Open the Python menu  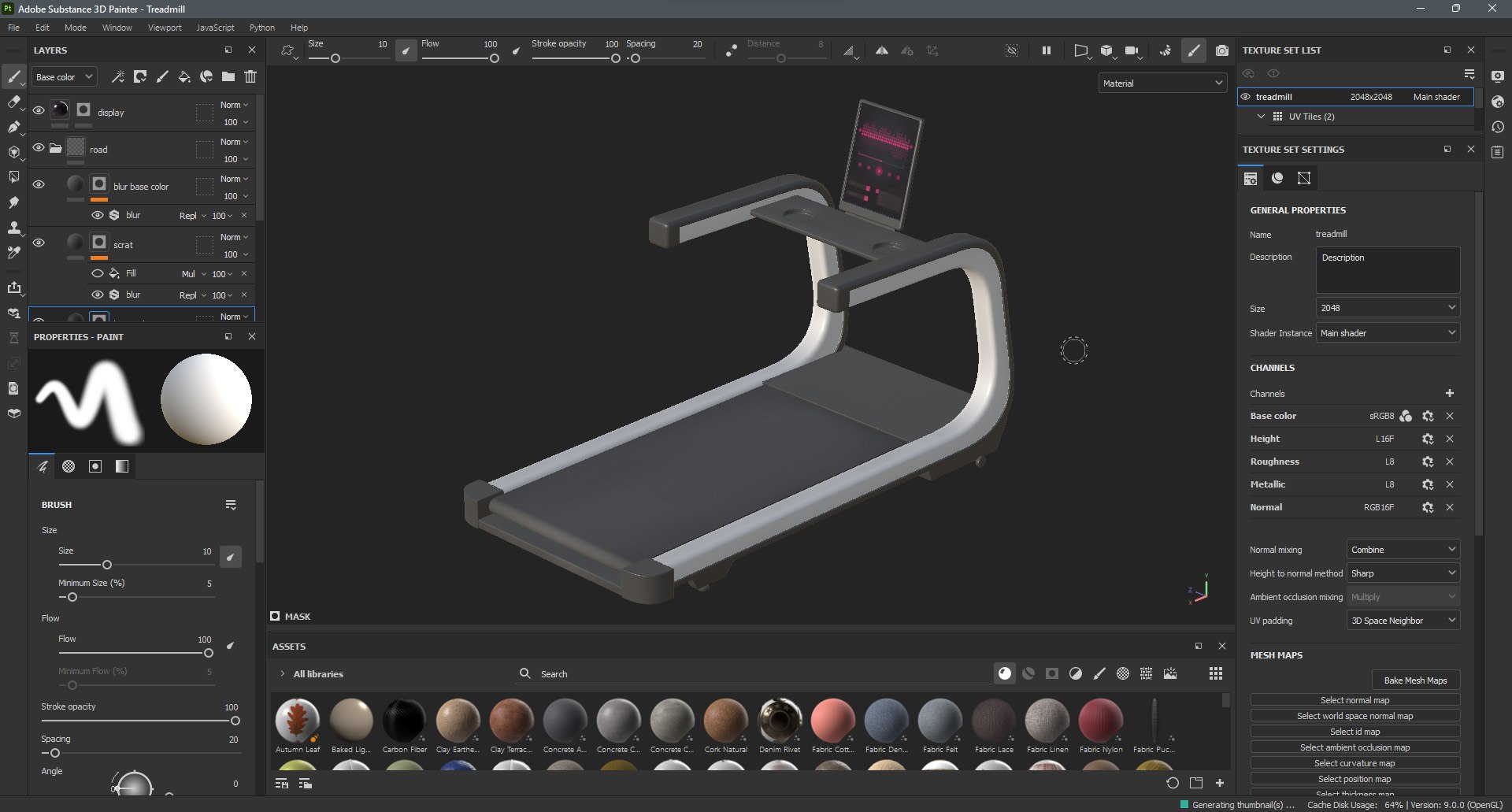pyautogui.click(x=262, y=28)
